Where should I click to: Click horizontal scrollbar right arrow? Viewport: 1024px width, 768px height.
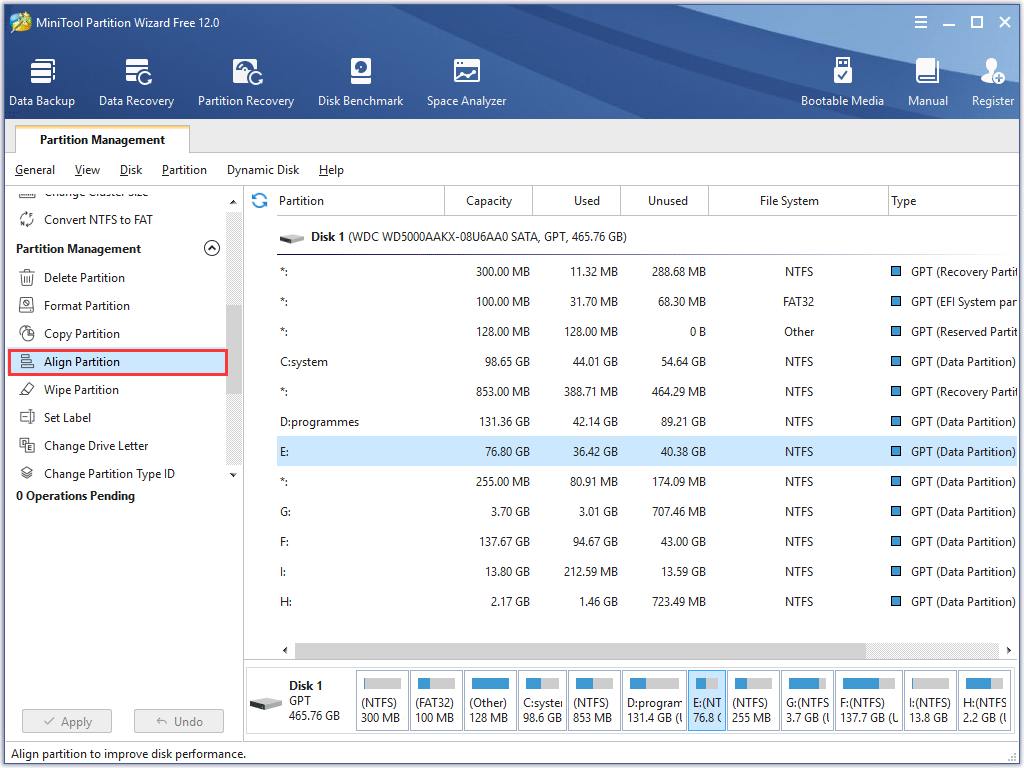(x=1008, y=650)
